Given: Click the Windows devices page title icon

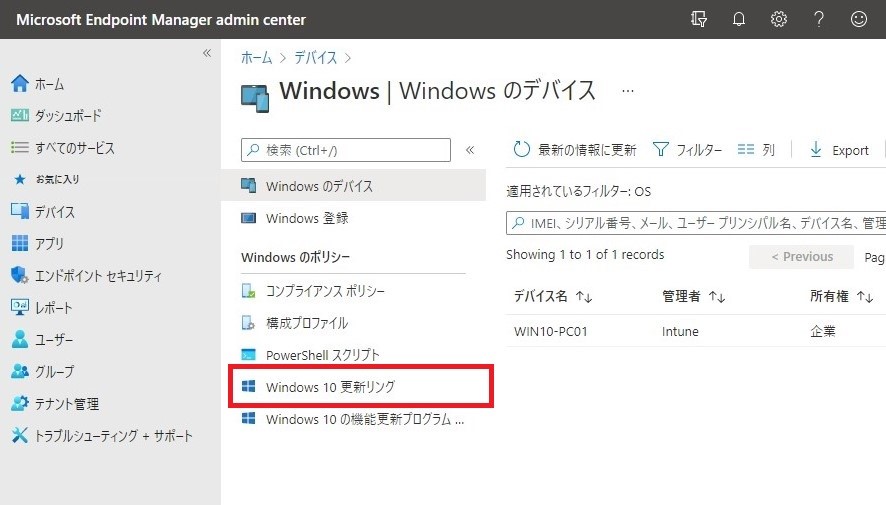Looking at the screenshot, I should coord(255,98).
